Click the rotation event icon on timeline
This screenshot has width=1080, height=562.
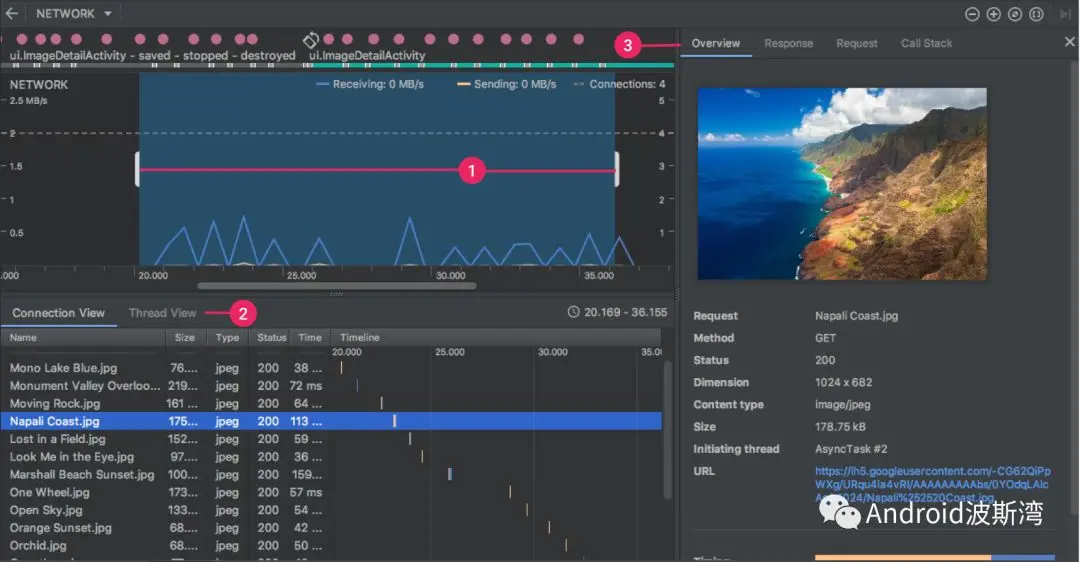pyautogui.click(x=311, y=39)
